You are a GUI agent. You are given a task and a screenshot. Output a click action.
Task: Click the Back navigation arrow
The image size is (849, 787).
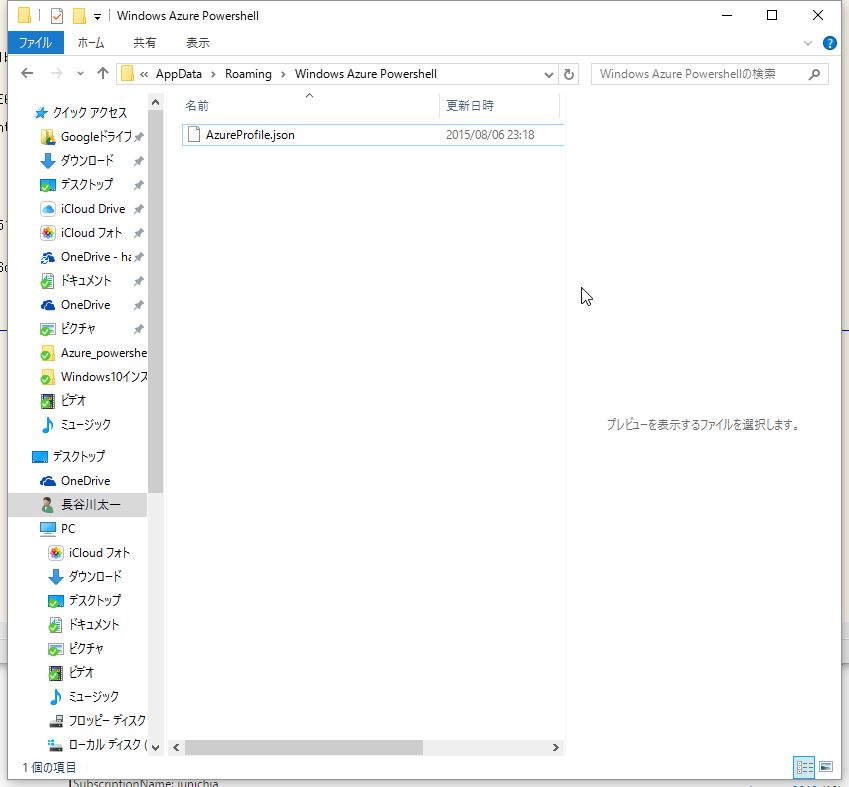click(x=27, y=74)
